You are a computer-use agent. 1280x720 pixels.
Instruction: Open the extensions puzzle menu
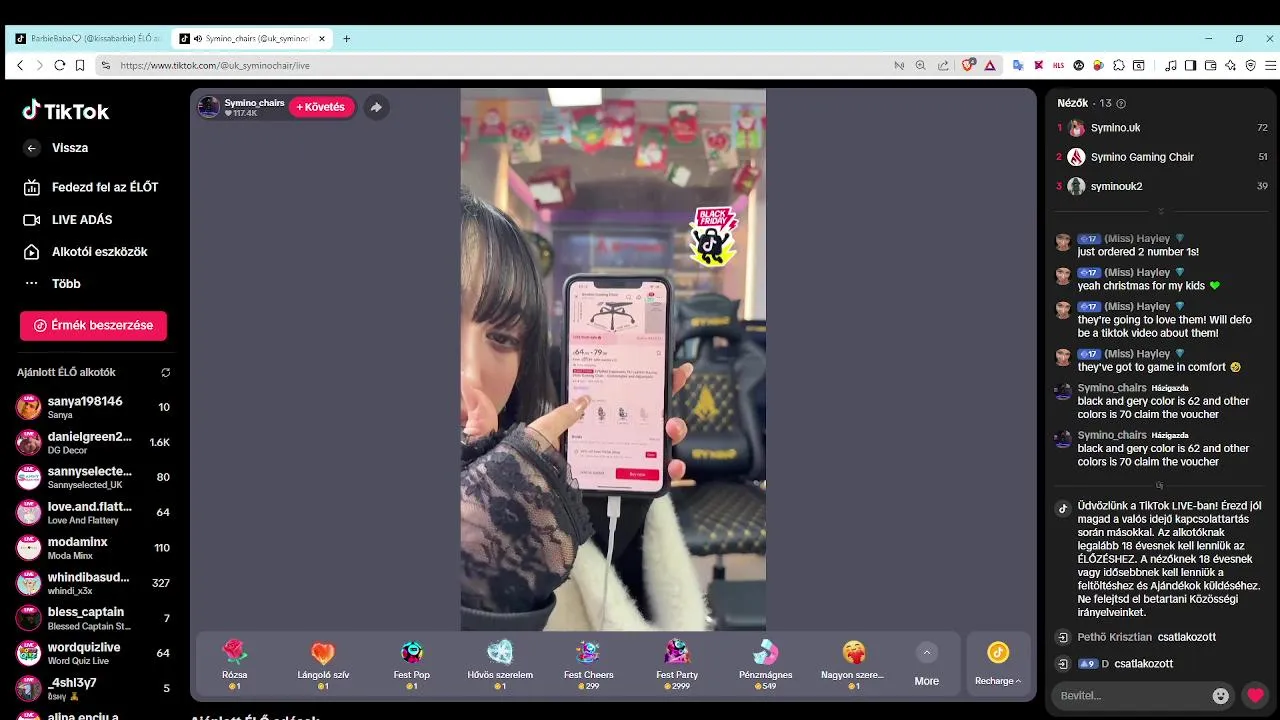point(1119,65)
